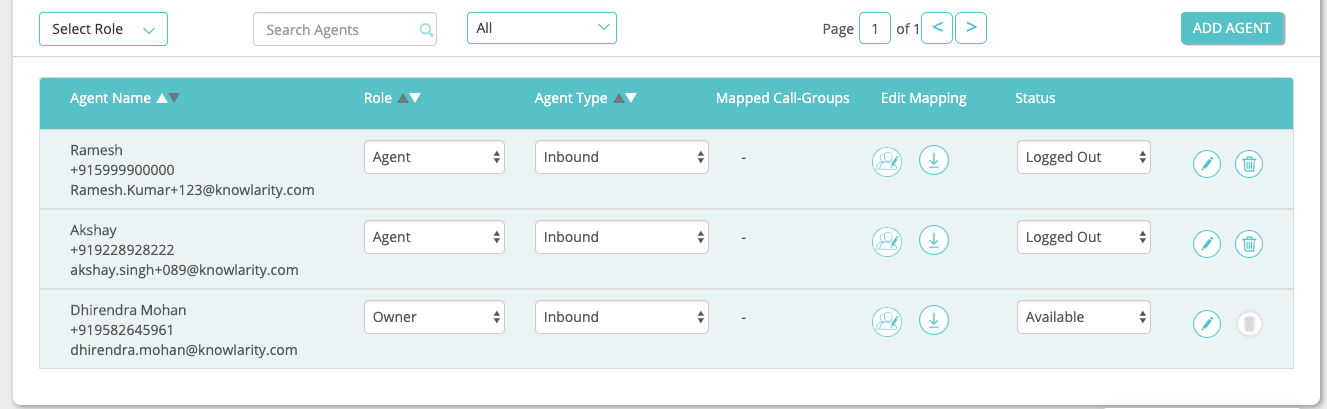Click edit mapping icon for Ramesh
Viewport: 1327px width, 409px height.
(887, 161)
